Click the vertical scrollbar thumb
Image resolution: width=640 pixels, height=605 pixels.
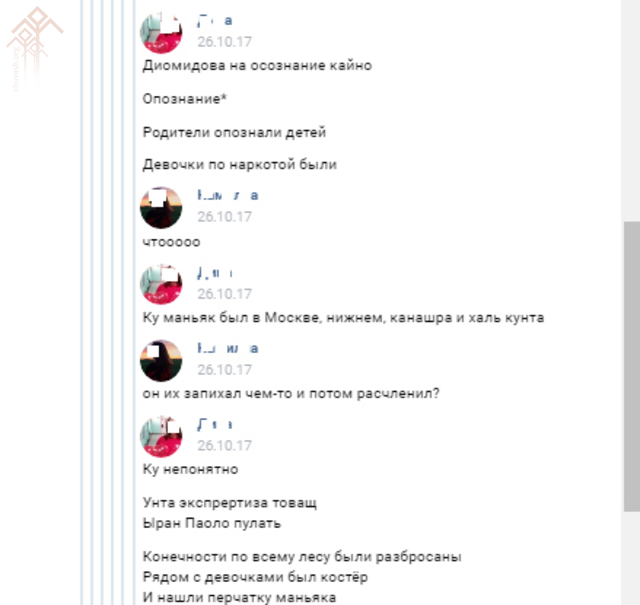(631, 366)
